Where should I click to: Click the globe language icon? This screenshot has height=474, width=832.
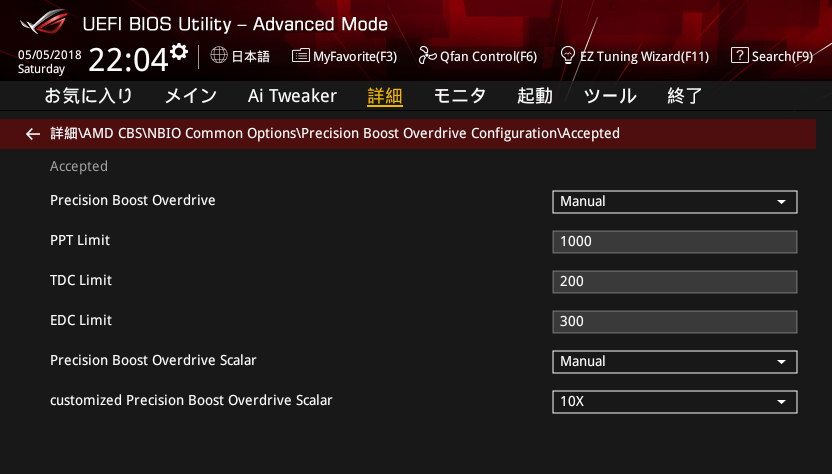[219, 55]
